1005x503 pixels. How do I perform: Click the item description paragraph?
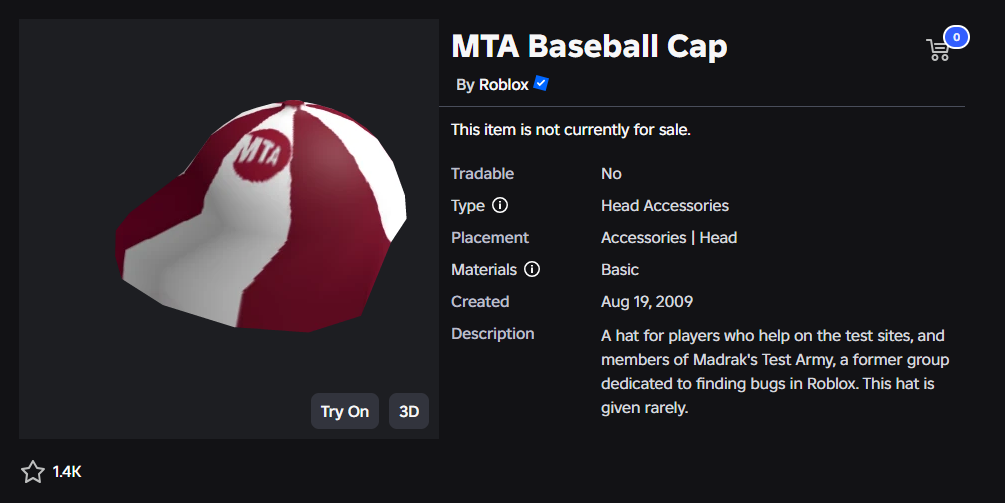(774, 371)
